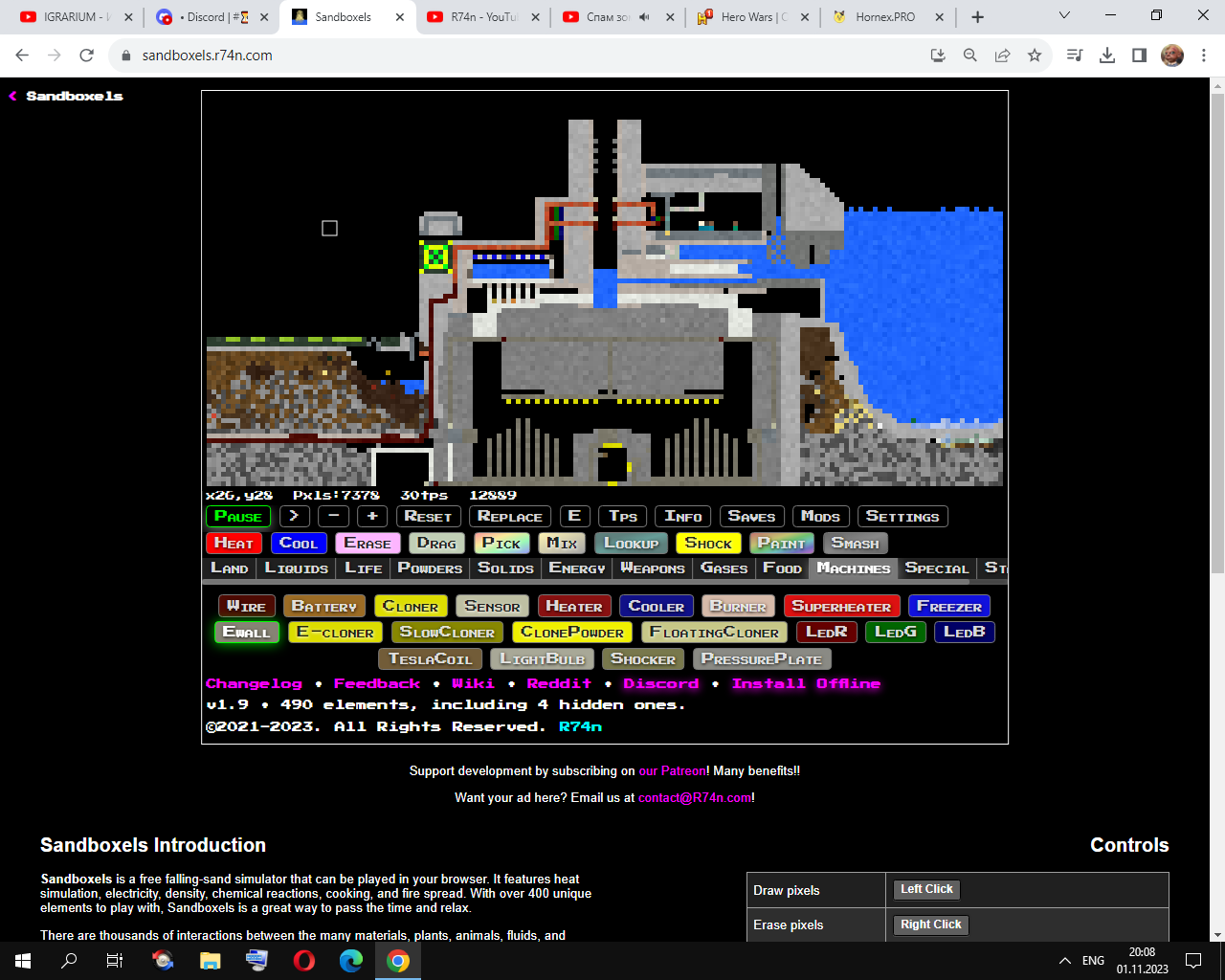The height and width of the screenshot is (980, 1225).
Task: Click the Chrome icon in the taskbar
Action: coord(398,961)
